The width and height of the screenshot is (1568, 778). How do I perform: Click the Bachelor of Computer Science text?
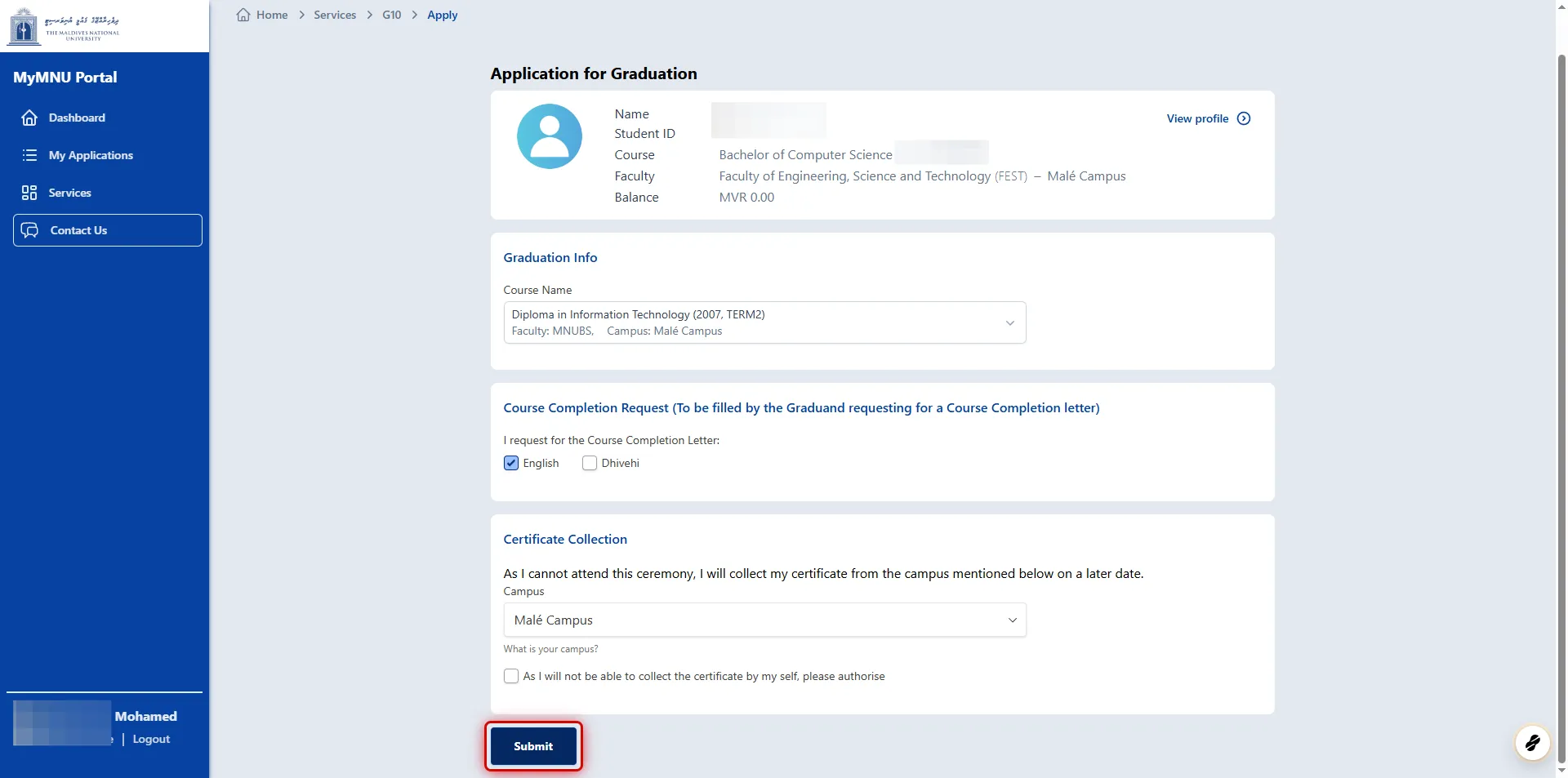click(805, 154)
